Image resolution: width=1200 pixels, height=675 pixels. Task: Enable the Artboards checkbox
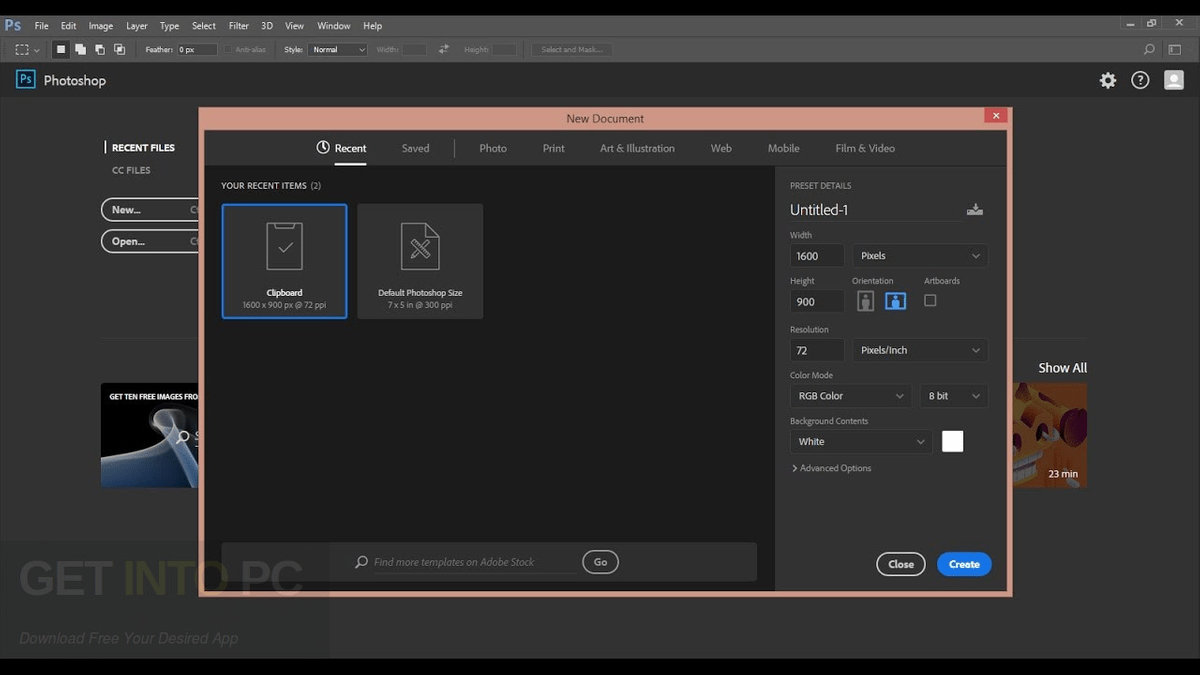930,300
